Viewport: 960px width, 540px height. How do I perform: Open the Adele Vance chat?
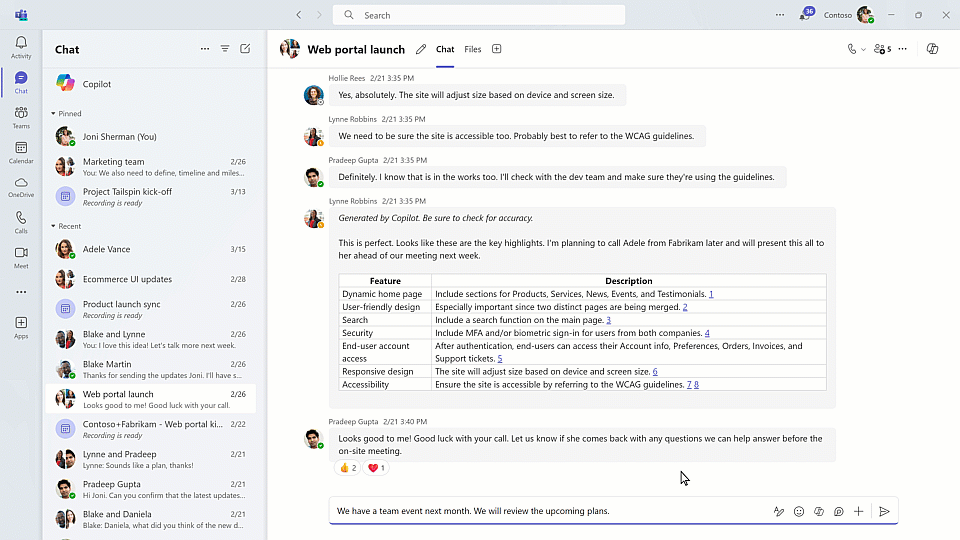click(x=150, y=249)
